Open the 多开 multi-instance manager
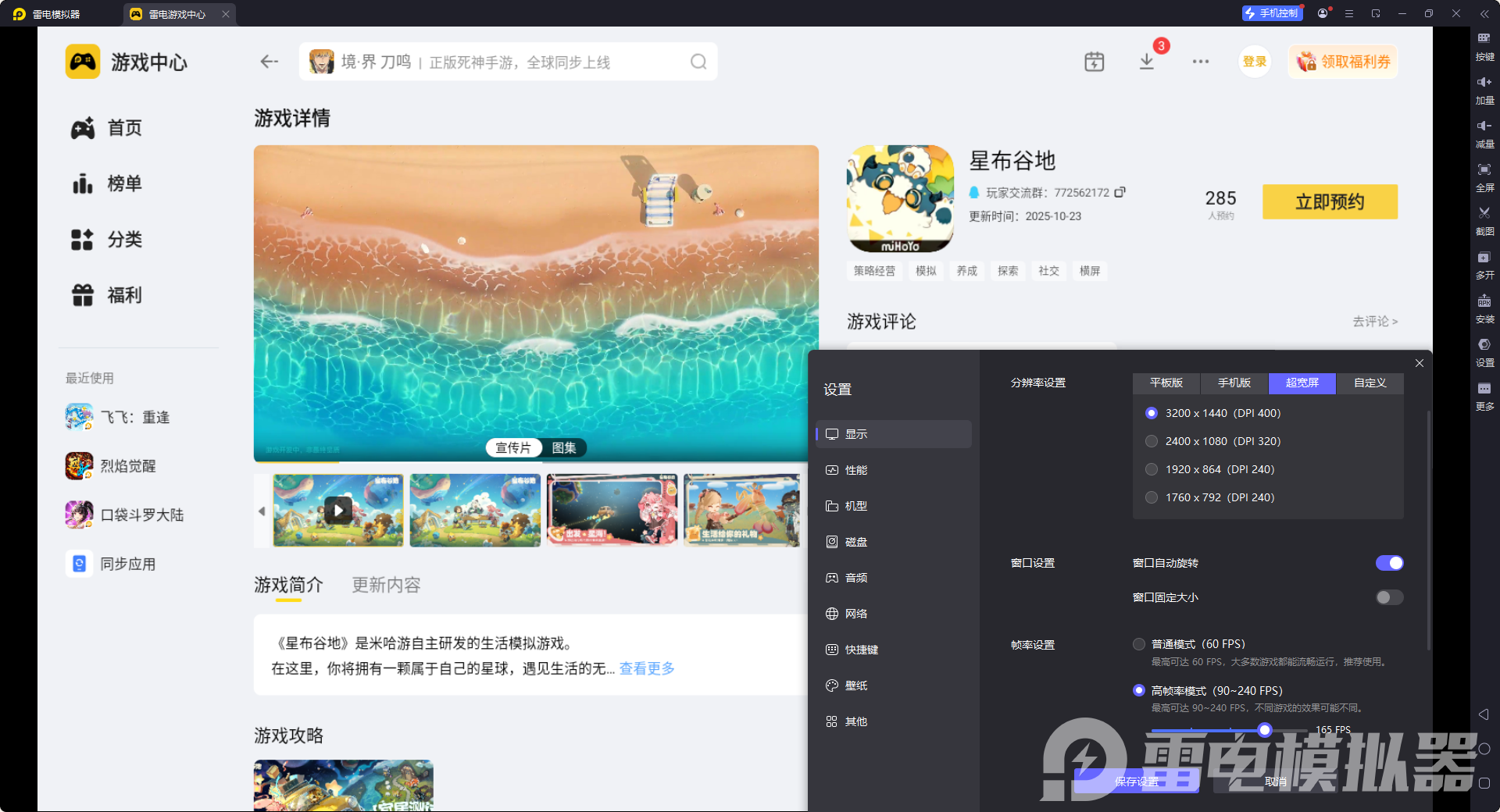The image size is (1500, 812). coord(1484,265)
